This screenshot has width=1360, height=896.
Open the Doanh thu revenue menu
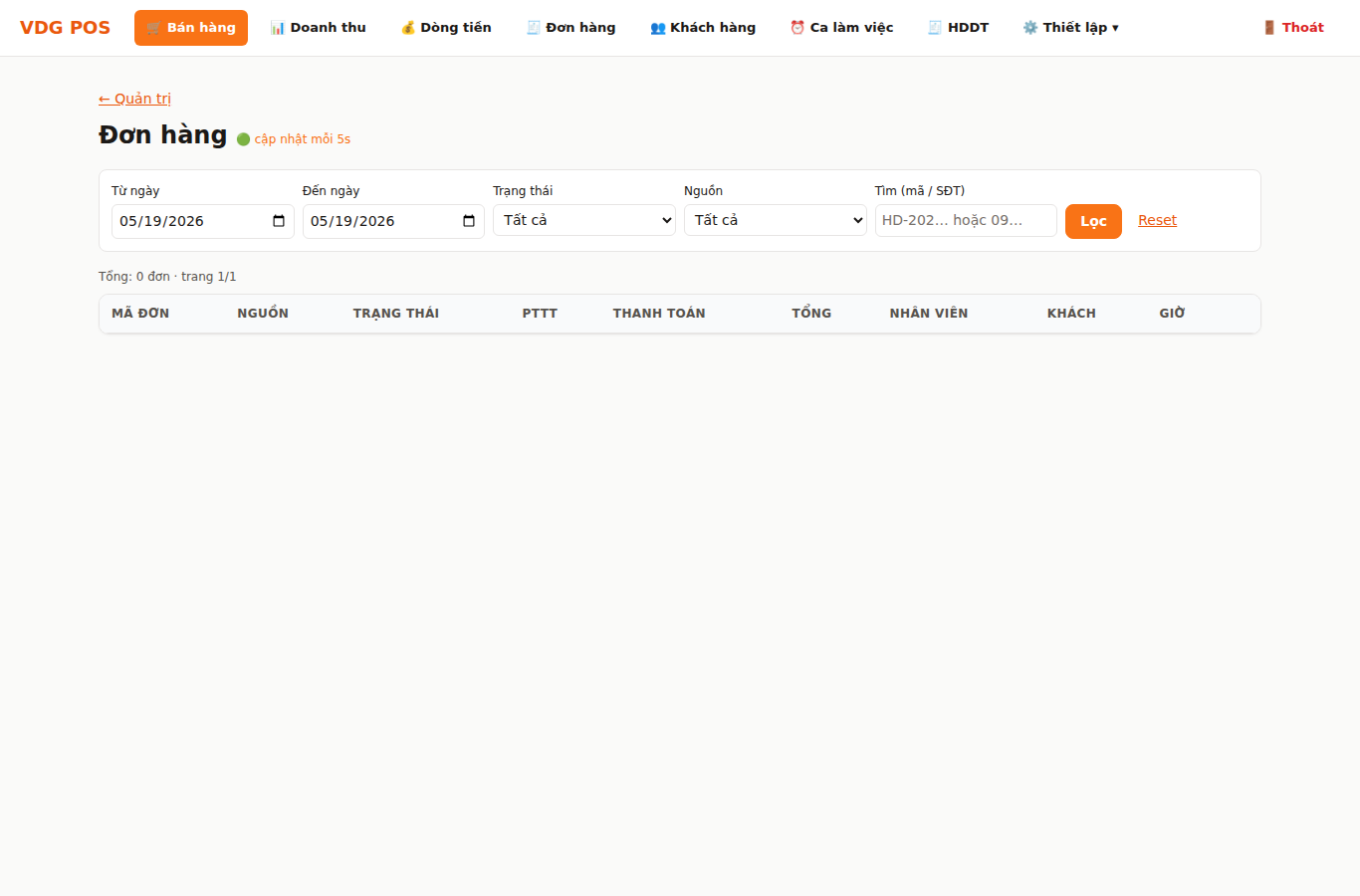pos(319,28)
